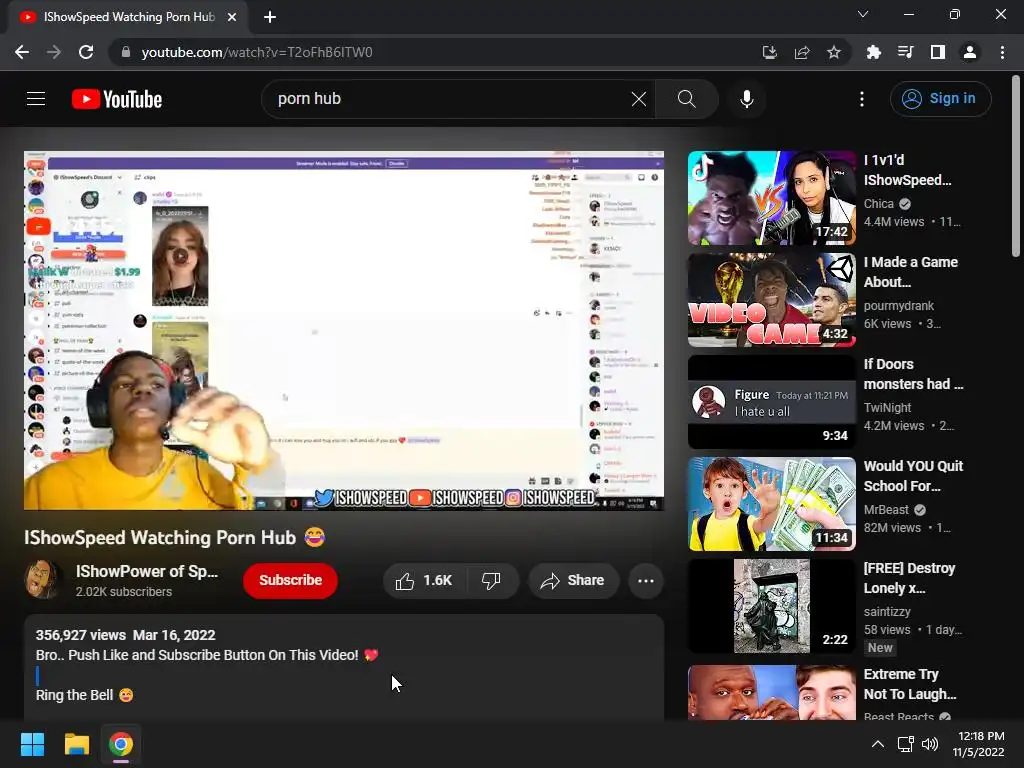
Task: Open Chrome three-dot menu
Action: point(1002,52)
